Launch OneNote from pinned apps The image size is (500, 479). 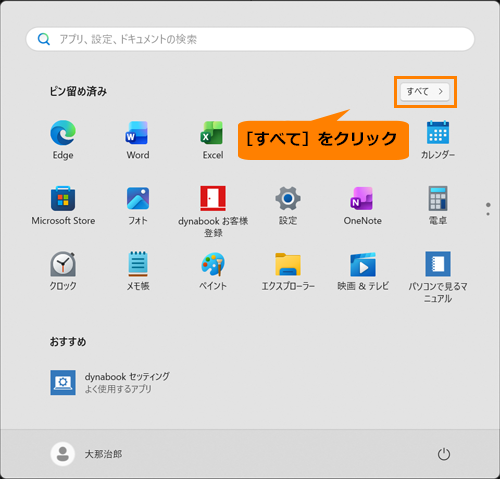click(362, 198)
